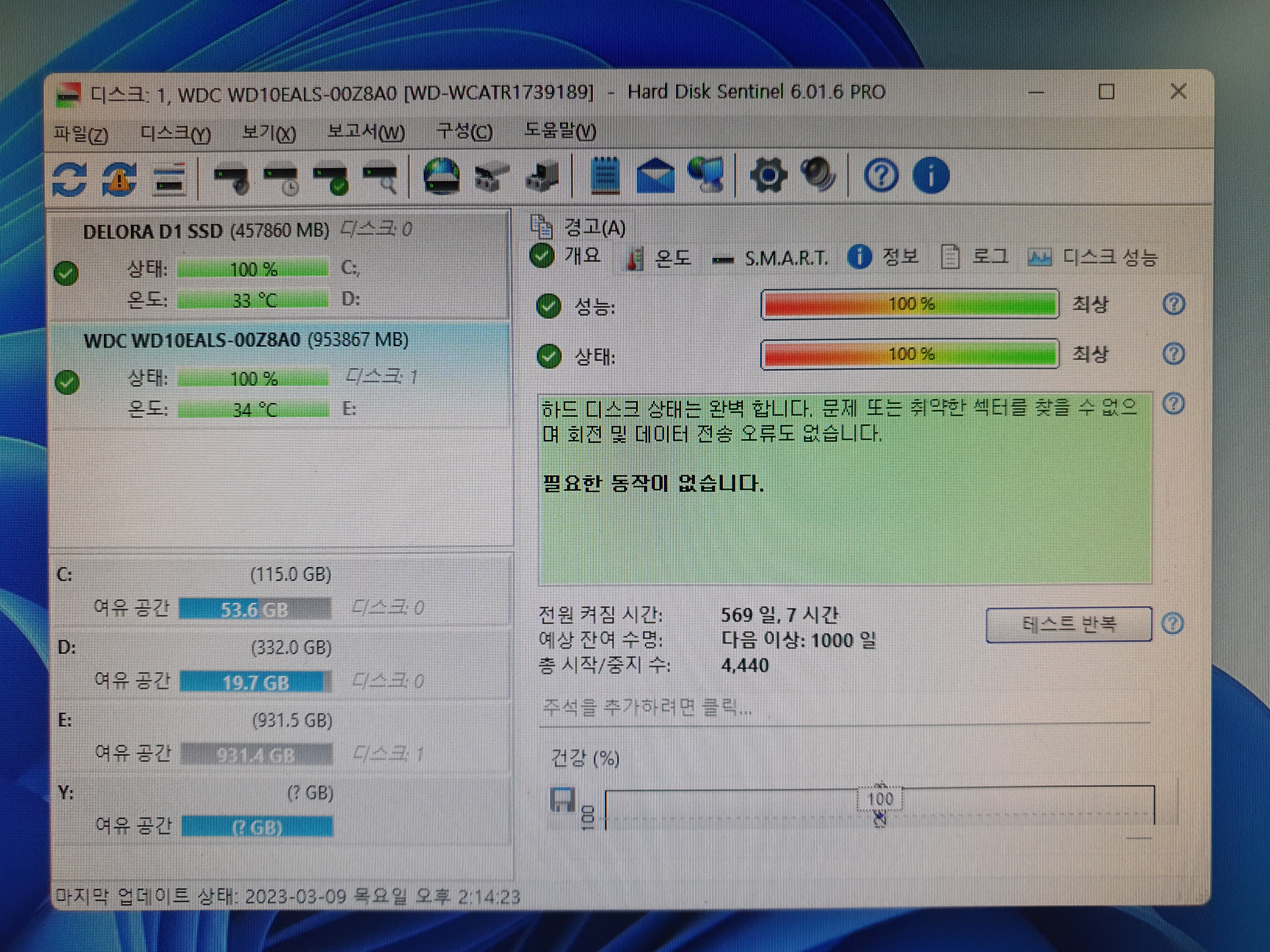Image resolution: width=1270 pixels, height=952 pixels.
Task: Click green check icon on DELORA D1 SSD
Action: (x=66, y=273)
